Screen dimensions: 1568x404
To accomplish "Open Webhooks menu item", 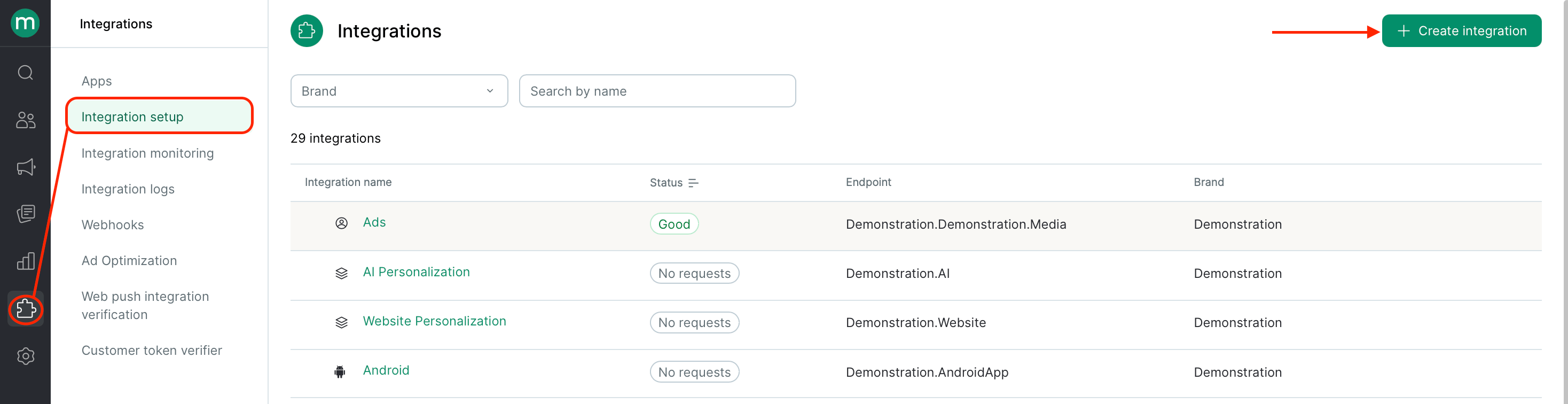I will (113, 225).
